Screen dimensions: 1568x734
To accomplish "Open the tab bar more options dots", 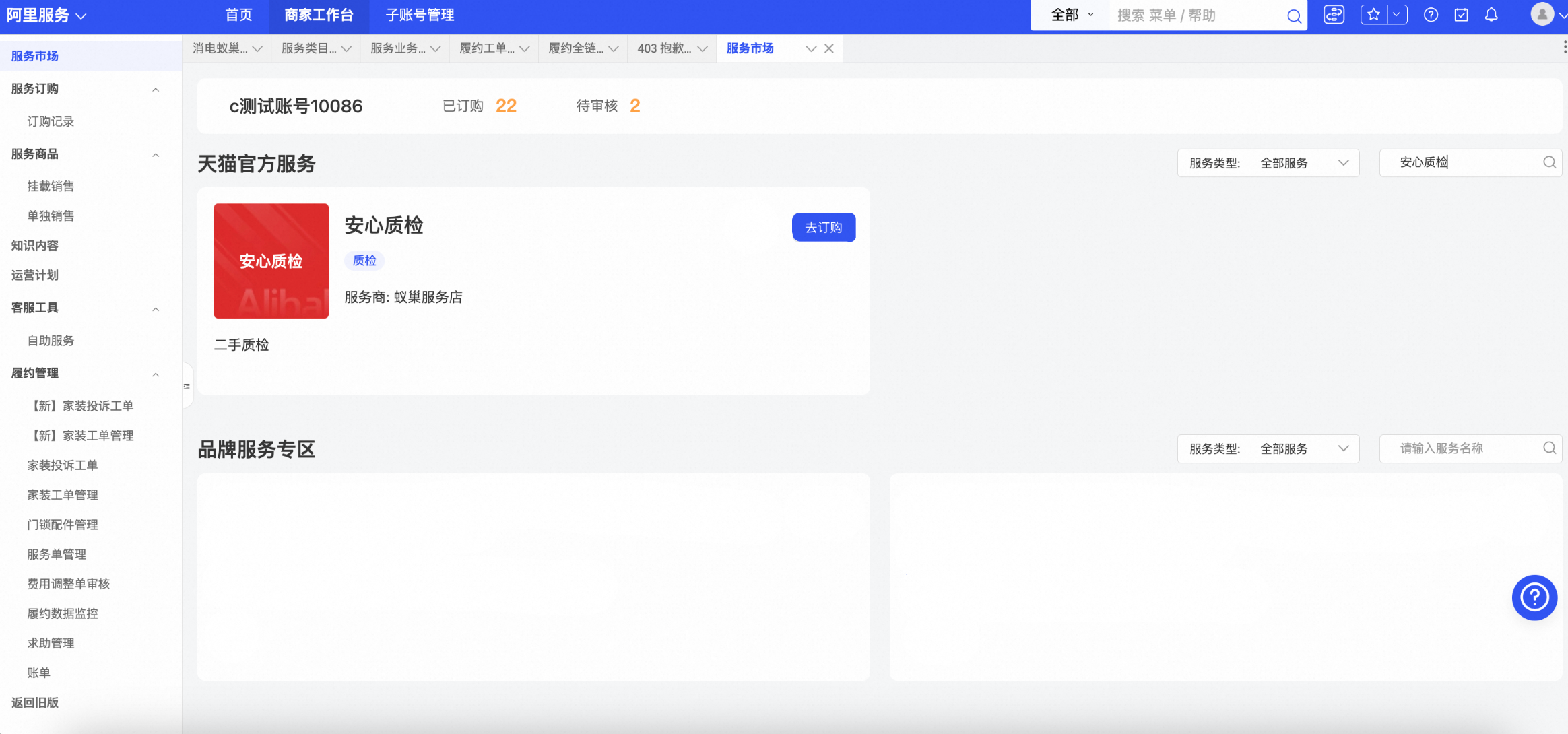I will (1564, 46).
